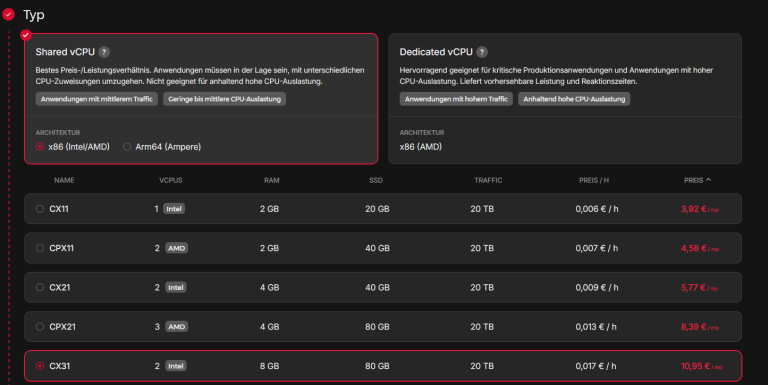Click the 0,009 € / h hourly price
Screen dimensions: 768x385
(x=597, y=288)
